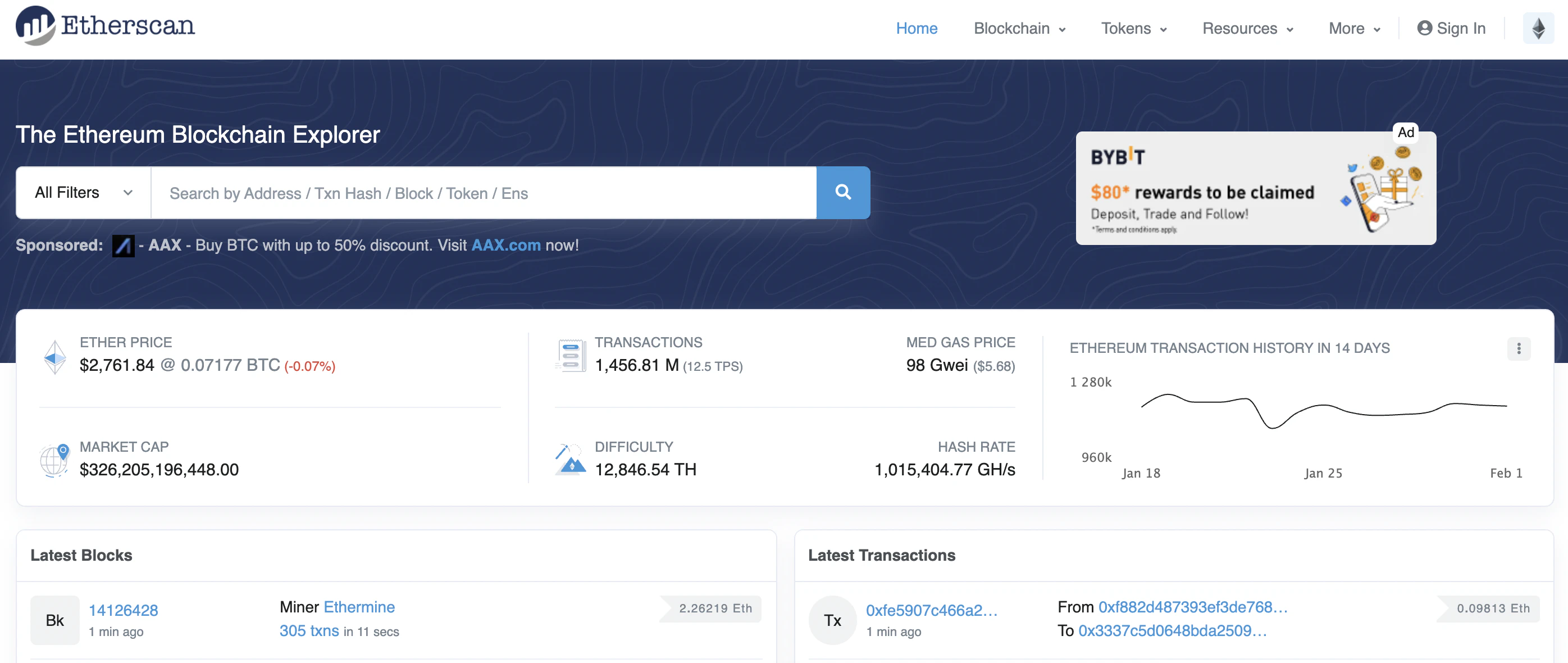
Task: Click the AAX sponsor logo icon
Action: pyautogui.click(x=123, y=246)
